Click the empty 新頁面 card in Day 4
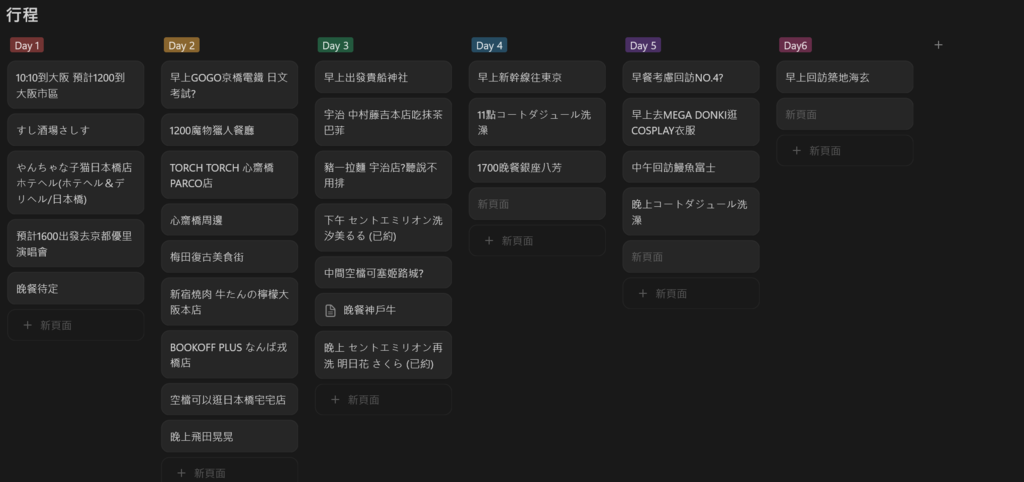This screenshot has height=482, width=1024. pos(537,204)
